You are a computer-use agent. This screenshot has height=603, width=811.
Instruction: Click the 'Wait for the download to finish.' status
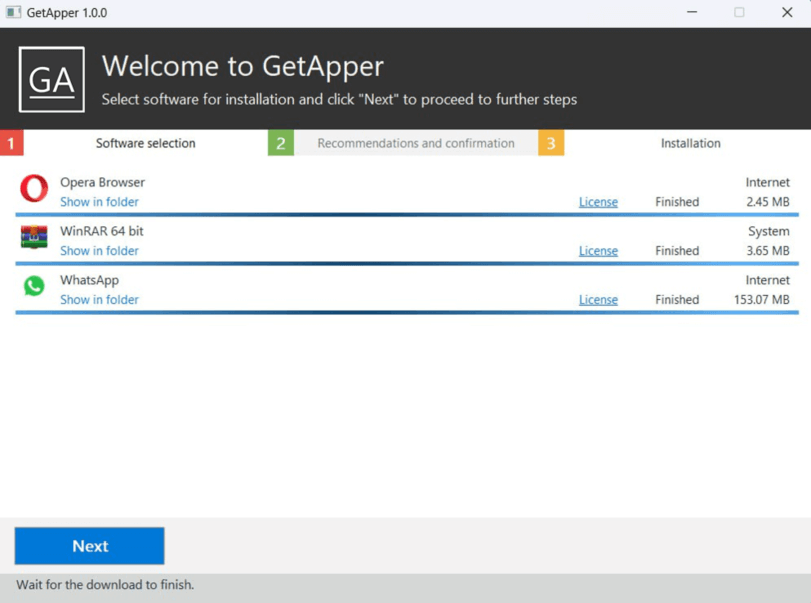(105, 584)
